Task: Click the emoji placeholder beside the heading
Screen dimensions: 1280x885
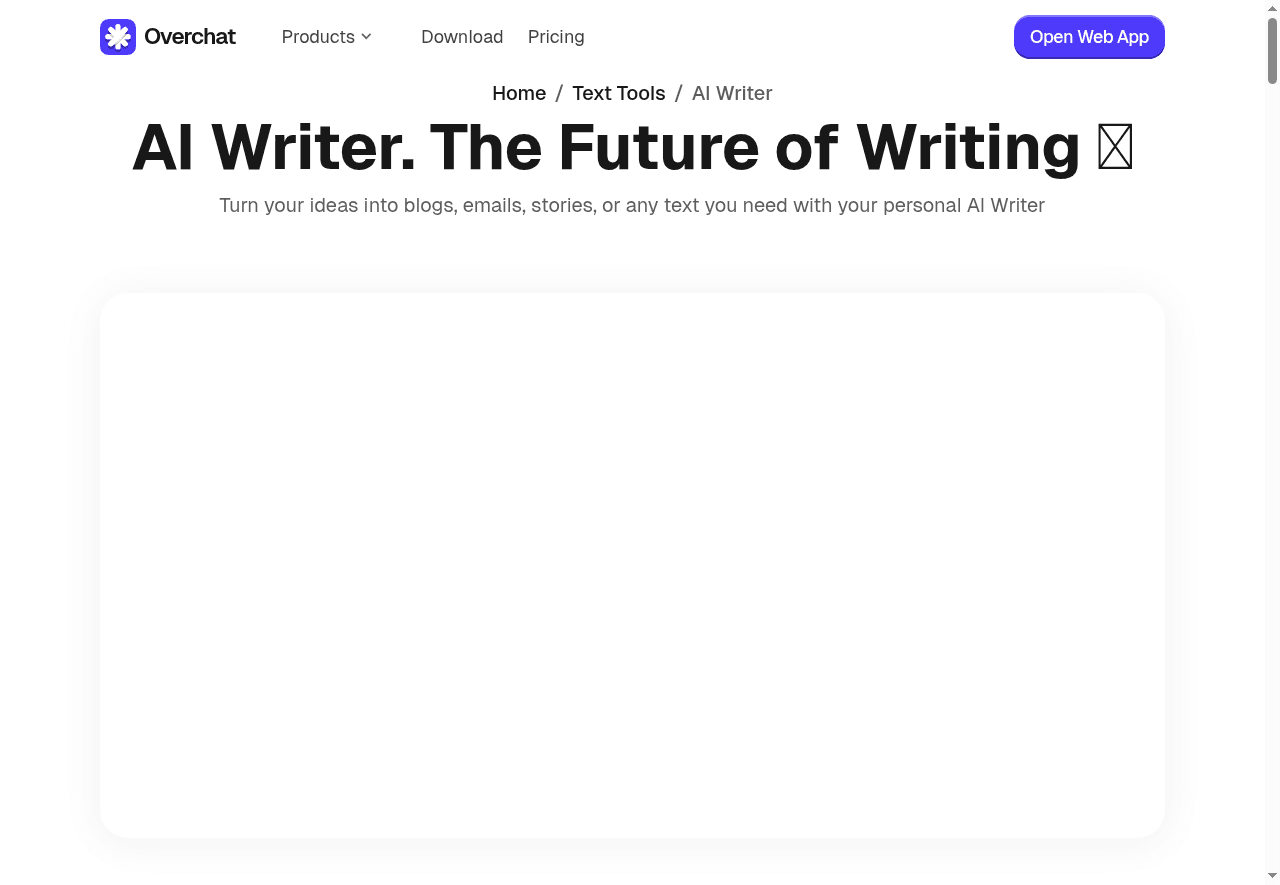Action: coord(1115,147)
